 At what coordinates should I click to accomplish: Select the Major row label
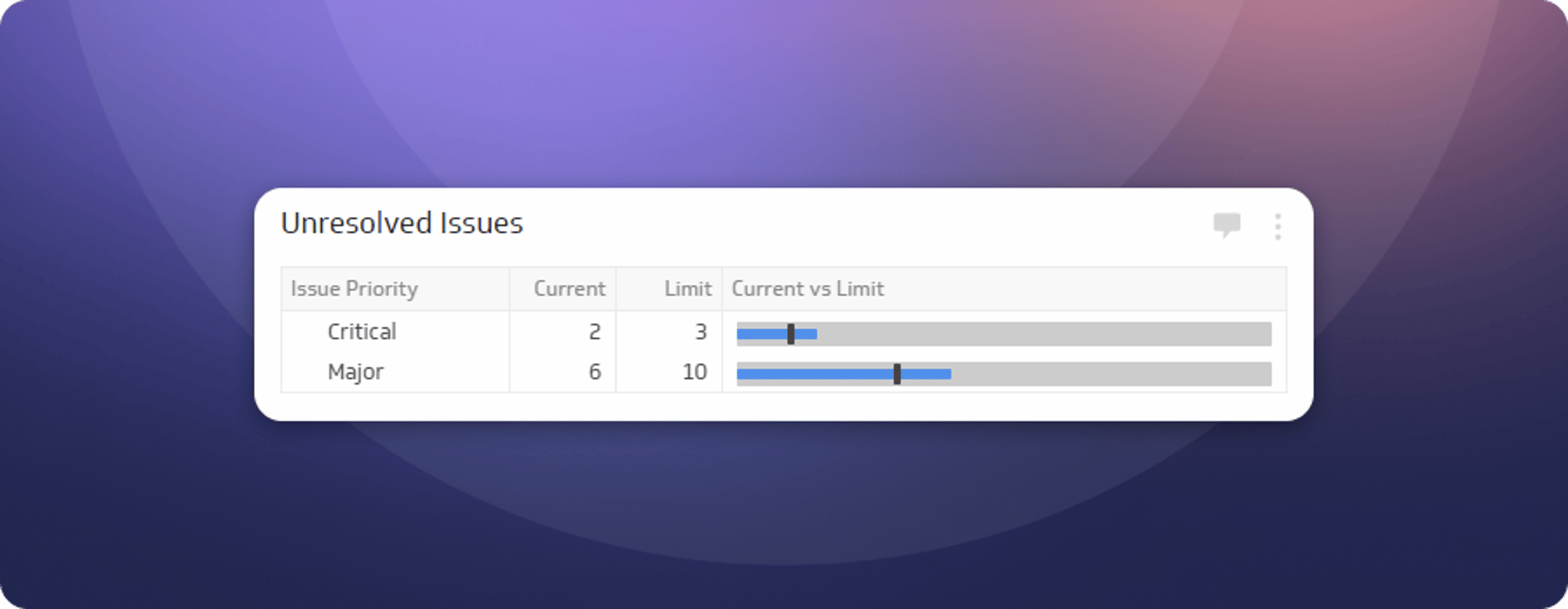tap(355, 372)
